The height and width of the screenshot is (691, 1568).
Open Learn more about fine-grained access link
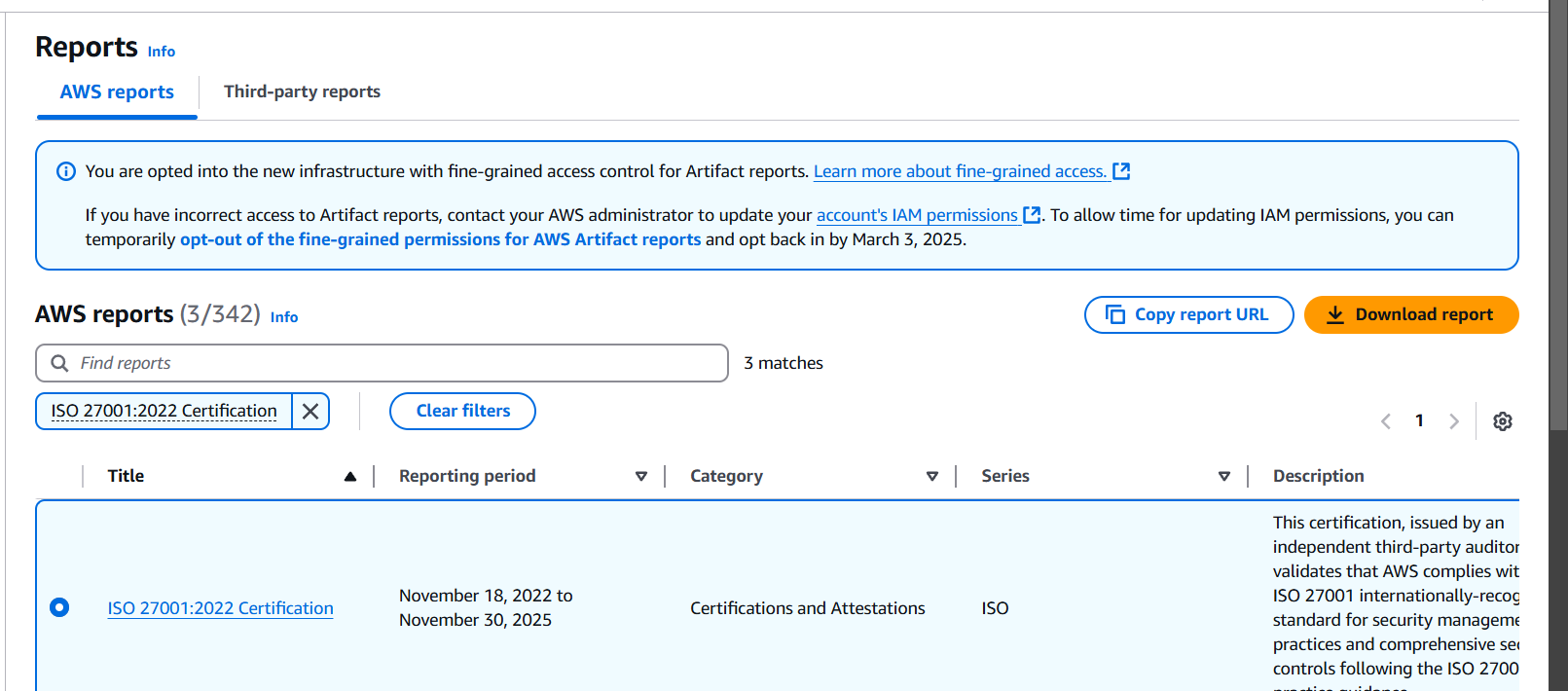coord(960,171)
